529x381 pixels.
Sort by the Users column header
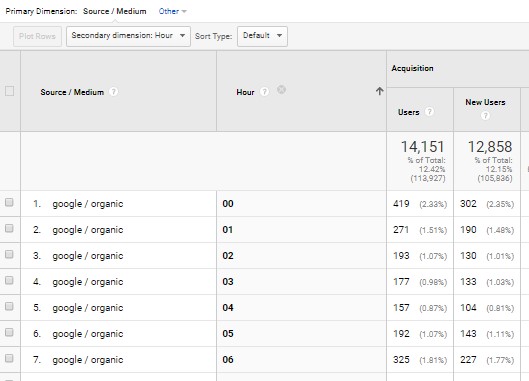point(409,112)
